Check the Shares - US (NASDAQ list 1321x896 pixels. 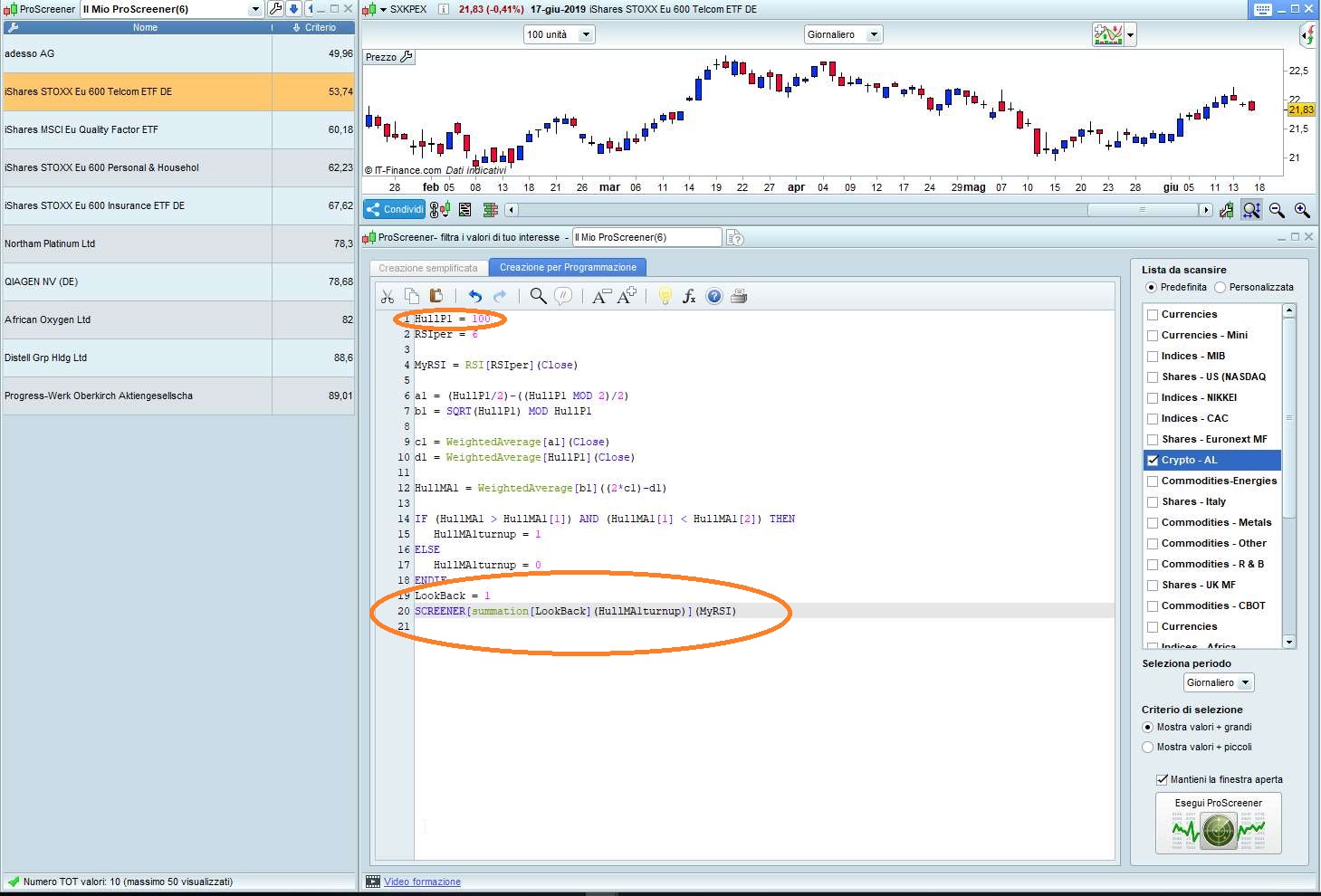coord(1153,377)
